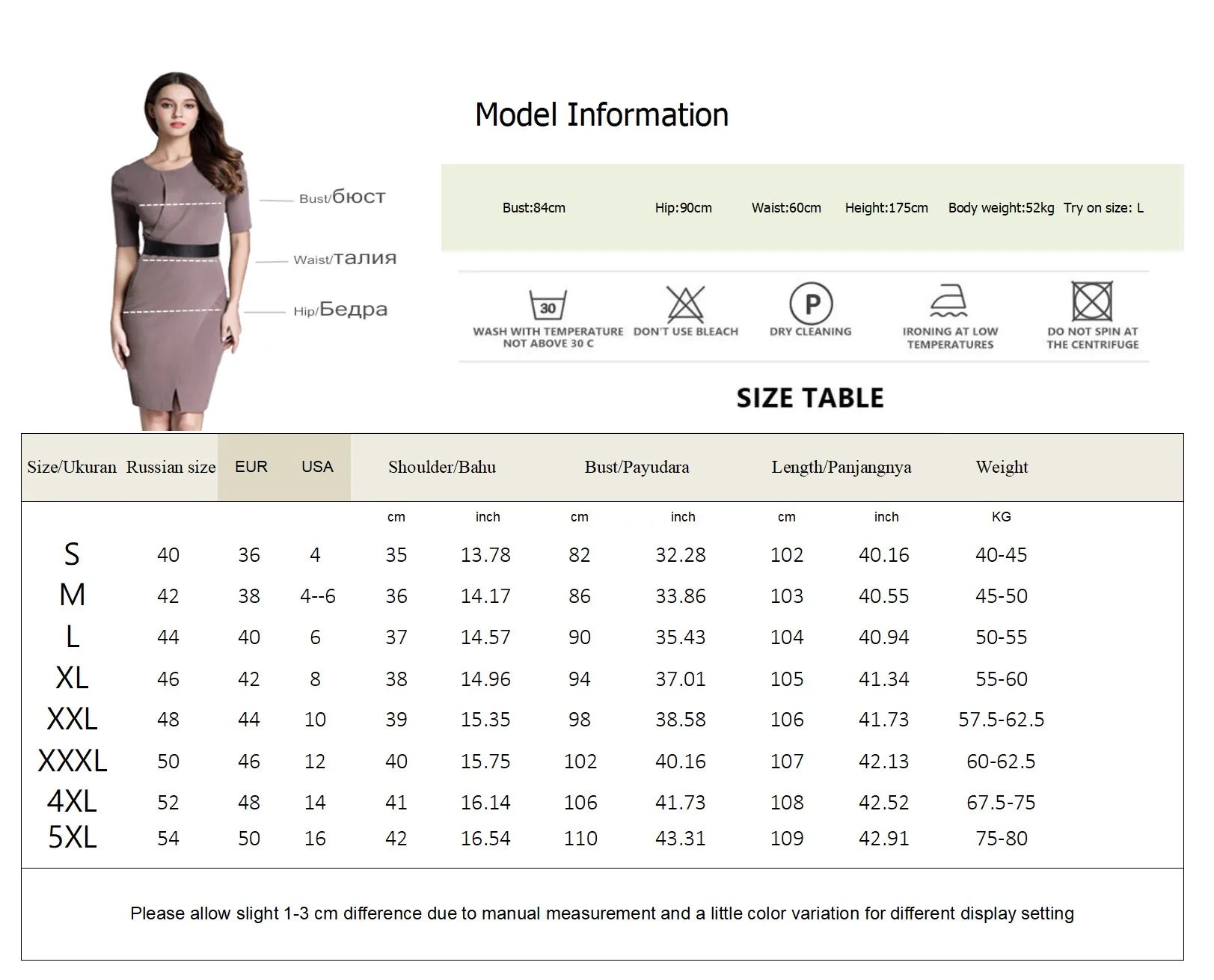Select the XL size row label
The image size is (1214, 980).
(x=72, y=678)
